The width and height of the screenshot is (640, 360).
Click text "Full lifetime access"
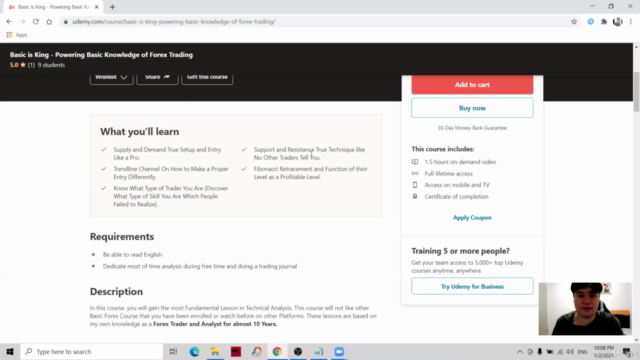pyautogui.click(x=449, y=173)
